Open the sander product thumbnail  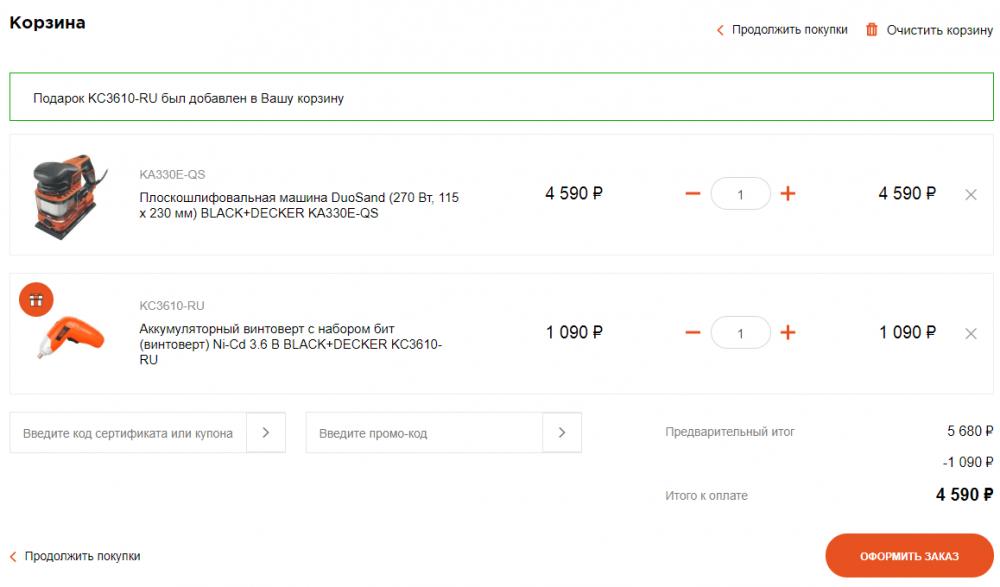(x=69, y=196)
